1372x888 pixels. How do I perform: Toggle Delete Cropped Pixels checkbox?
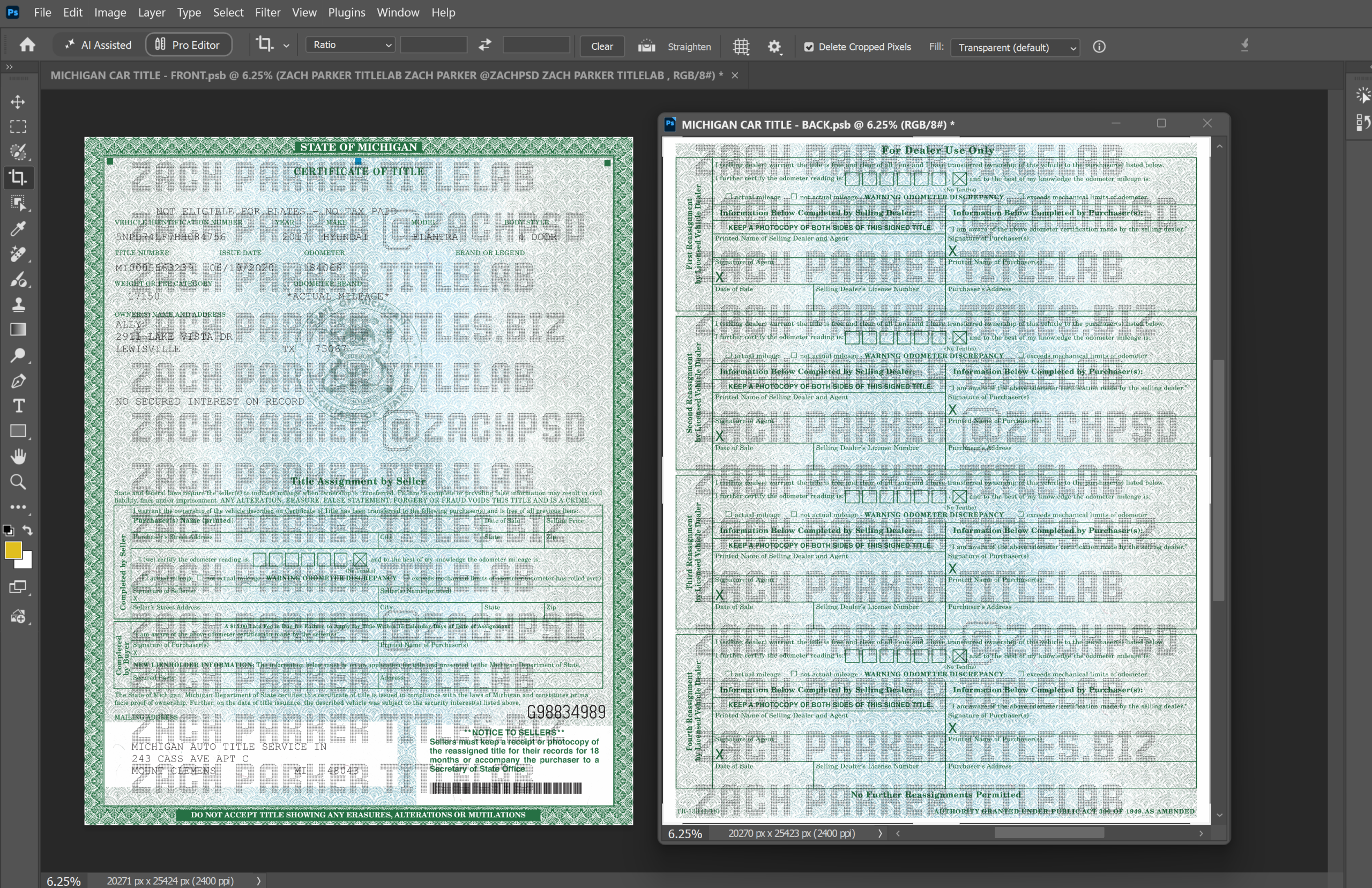tap(809, 47)
